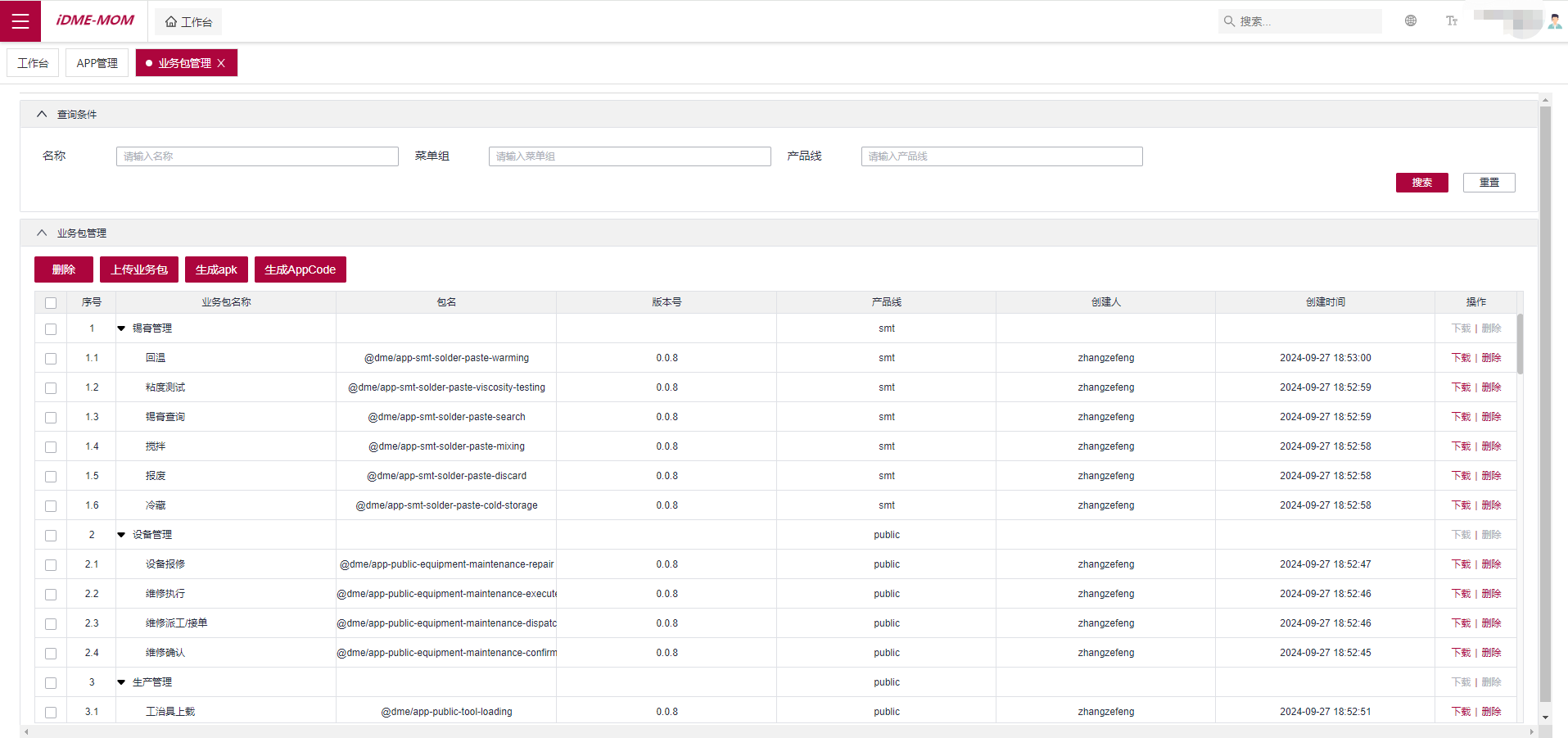
Task: Close the 业务包管理 tab with X
Action: point(221,63)
